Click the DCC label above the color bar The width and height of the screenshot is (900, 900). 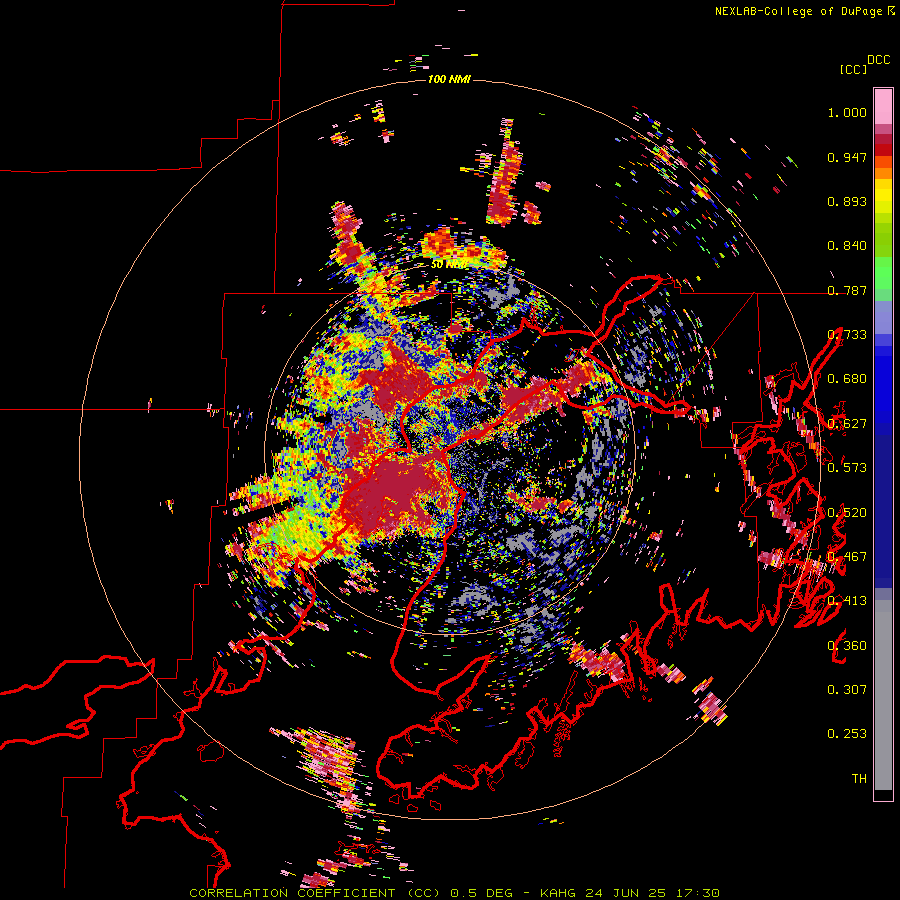pos(879,60)
